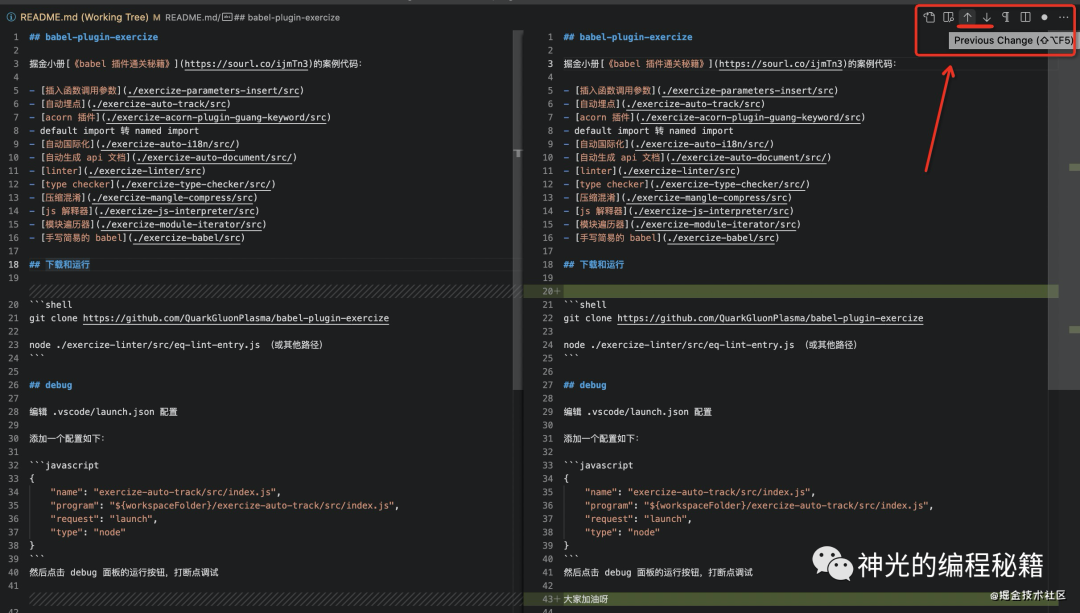Toggle whitespace trimming pilcrow icon

pos(1006,17)
